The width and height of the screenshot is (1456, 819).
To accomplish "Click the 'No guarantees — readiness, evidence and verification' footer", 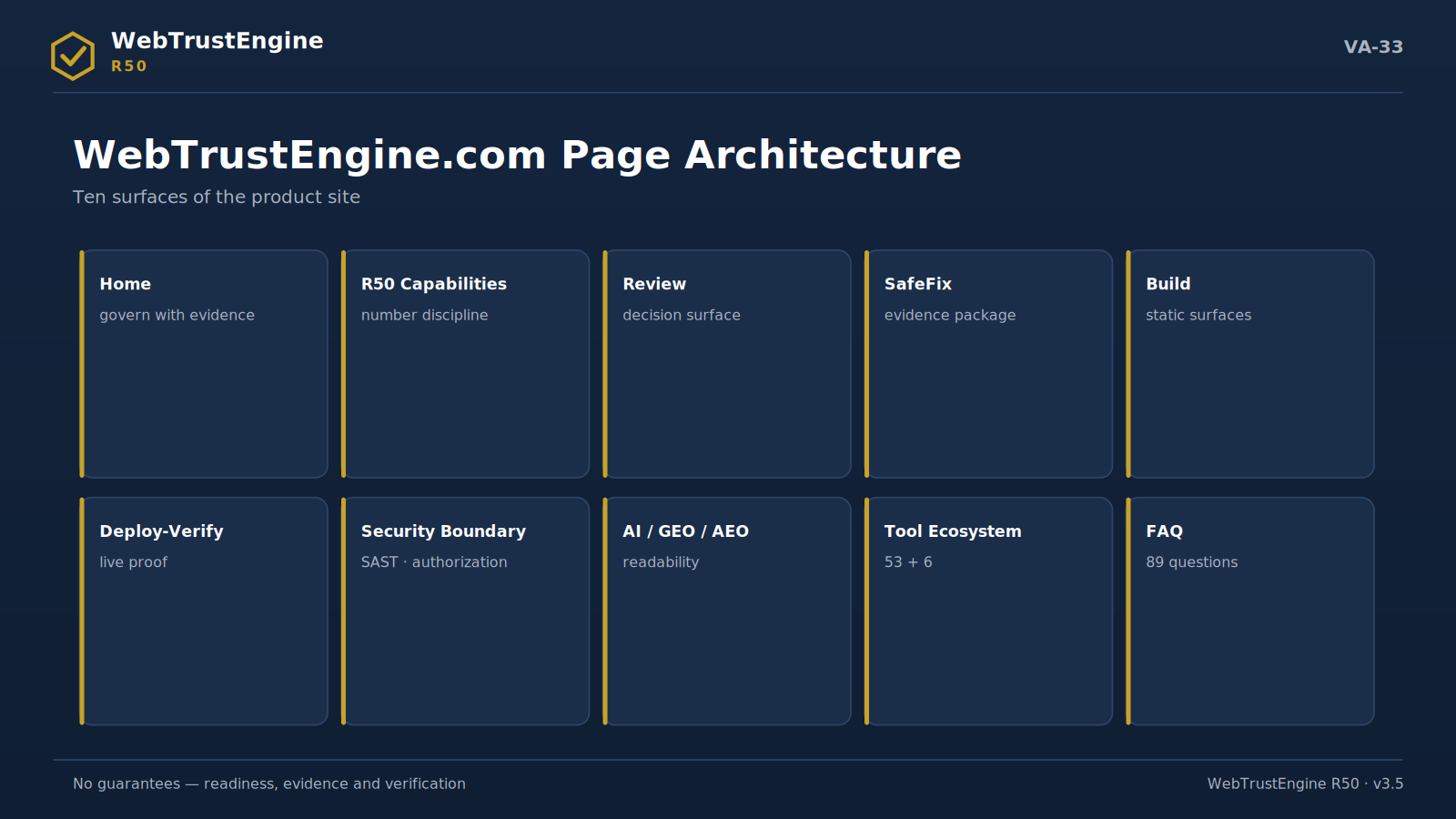I will [x=269, y=784].
